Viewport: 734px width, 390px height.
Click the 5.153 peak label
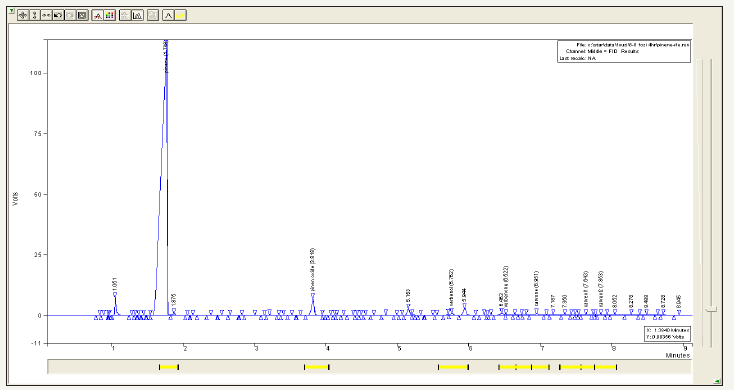[408, 296]
